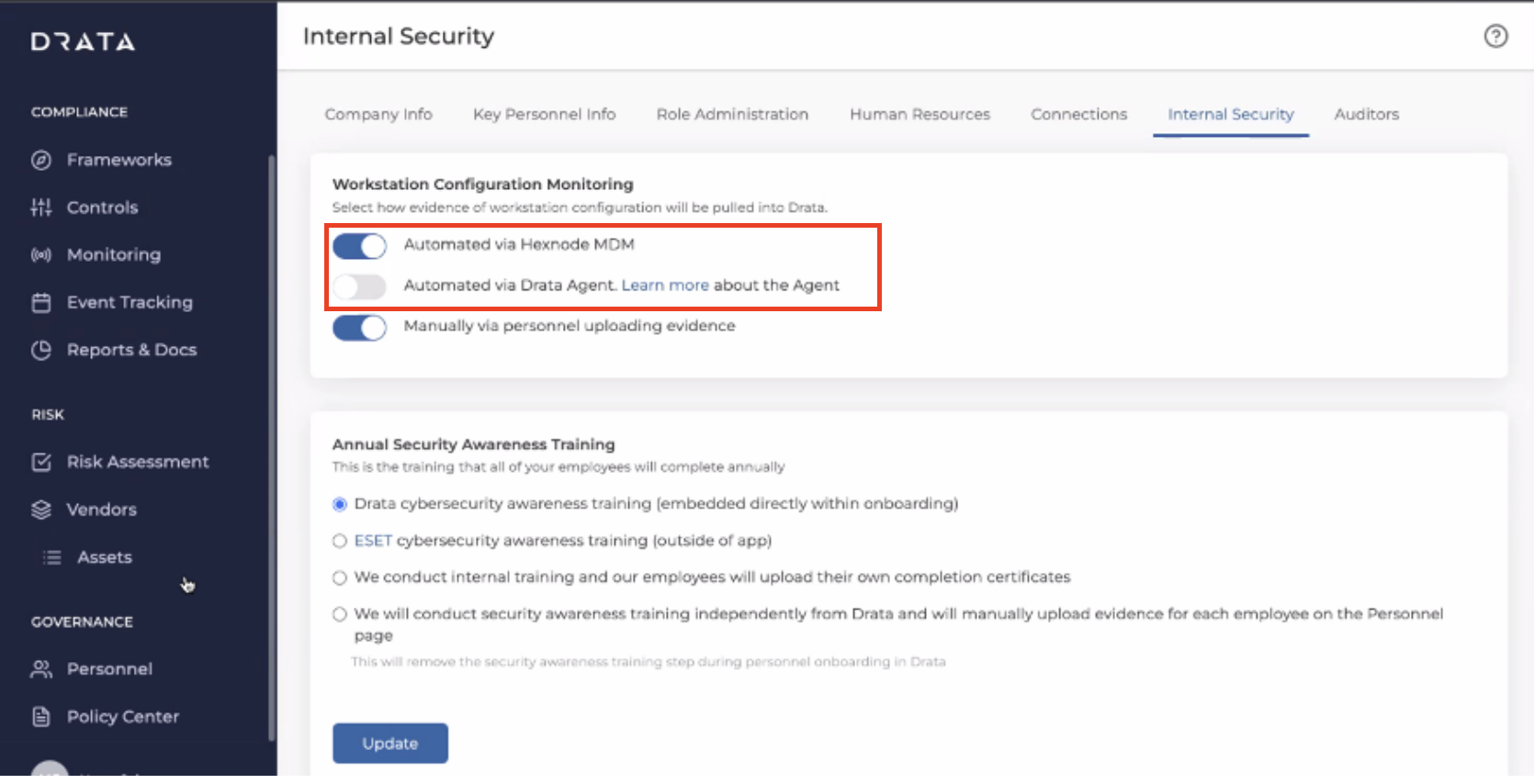
Task: Toggle Manually via personnel uploading evidence switch
Action: [359, 328]
